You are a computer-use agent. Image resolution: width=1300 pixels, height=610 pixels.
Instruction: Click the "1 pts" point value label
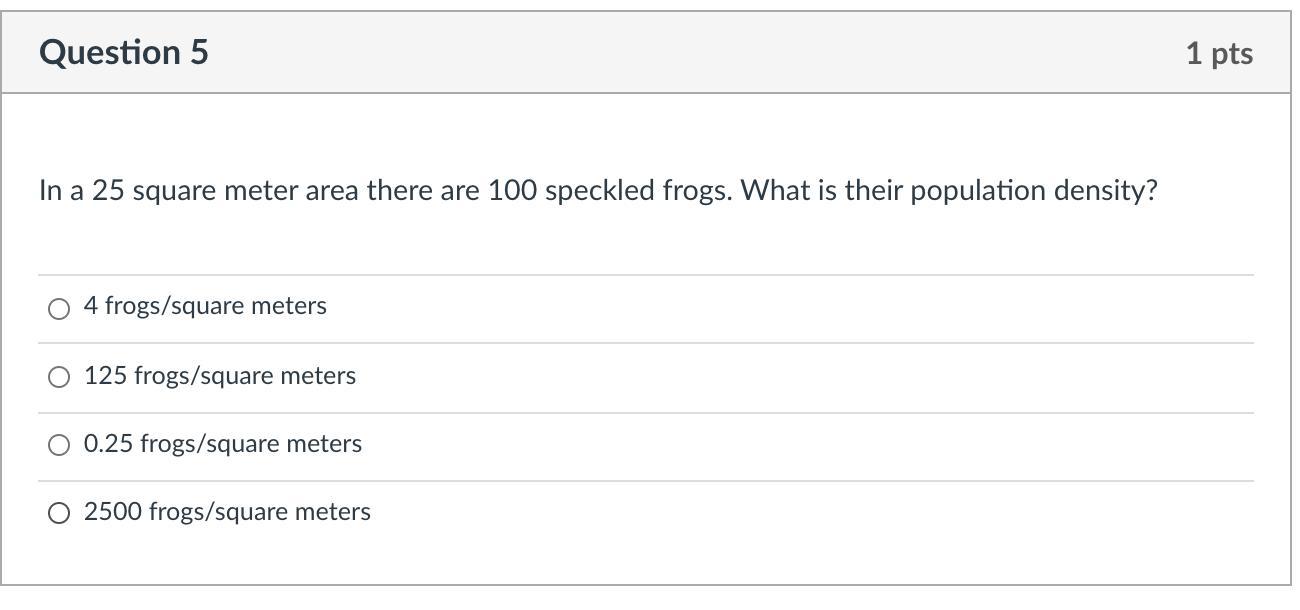coord(1219,53)
